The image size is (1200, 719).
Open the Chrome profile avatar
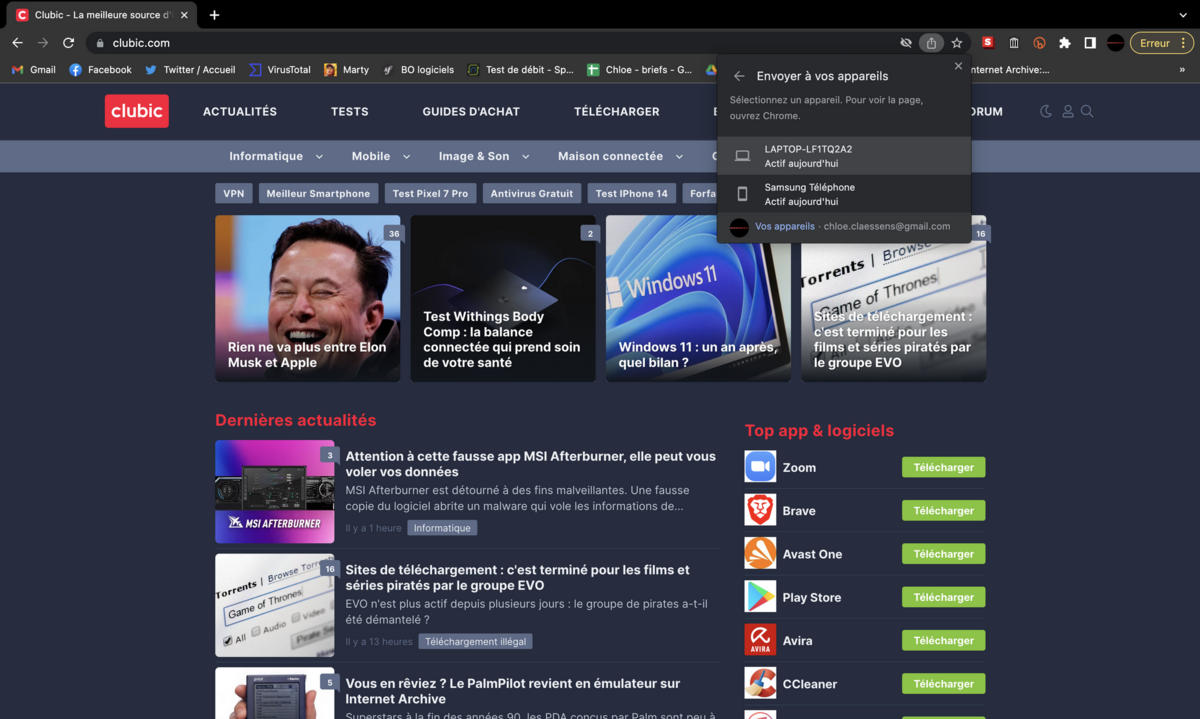coord(1116,43)
